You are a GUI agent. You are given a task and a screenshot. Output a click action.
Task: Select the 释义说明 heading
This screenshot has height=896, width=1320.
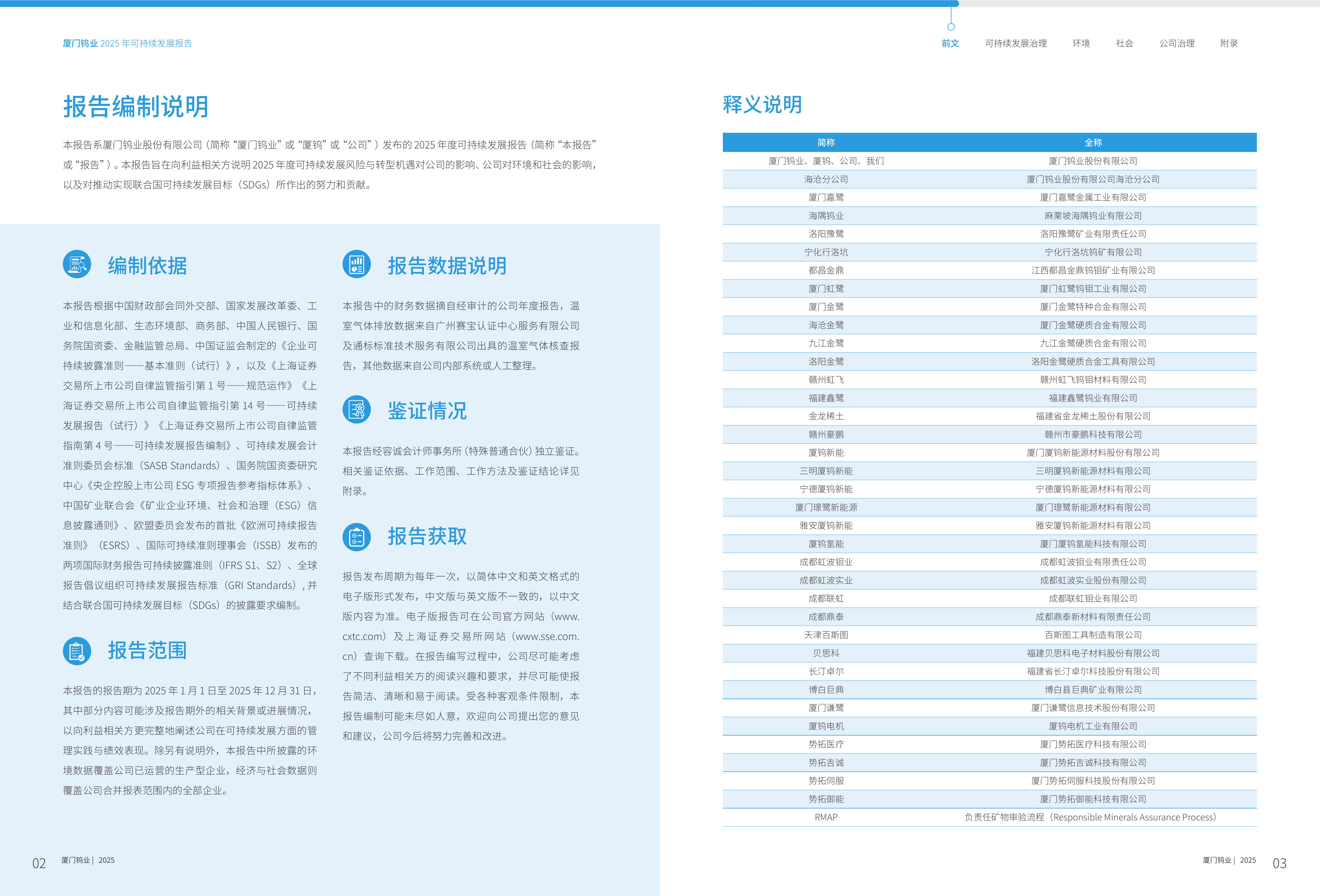pos(762,105)
